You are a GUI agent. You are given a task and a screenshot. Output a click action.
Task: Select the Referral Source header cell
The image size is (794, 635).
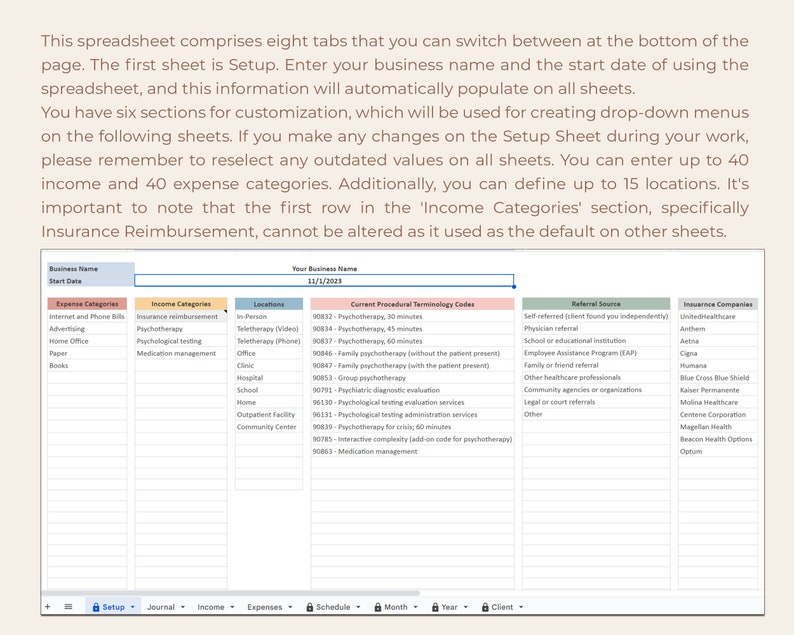[x=596, y=304]
